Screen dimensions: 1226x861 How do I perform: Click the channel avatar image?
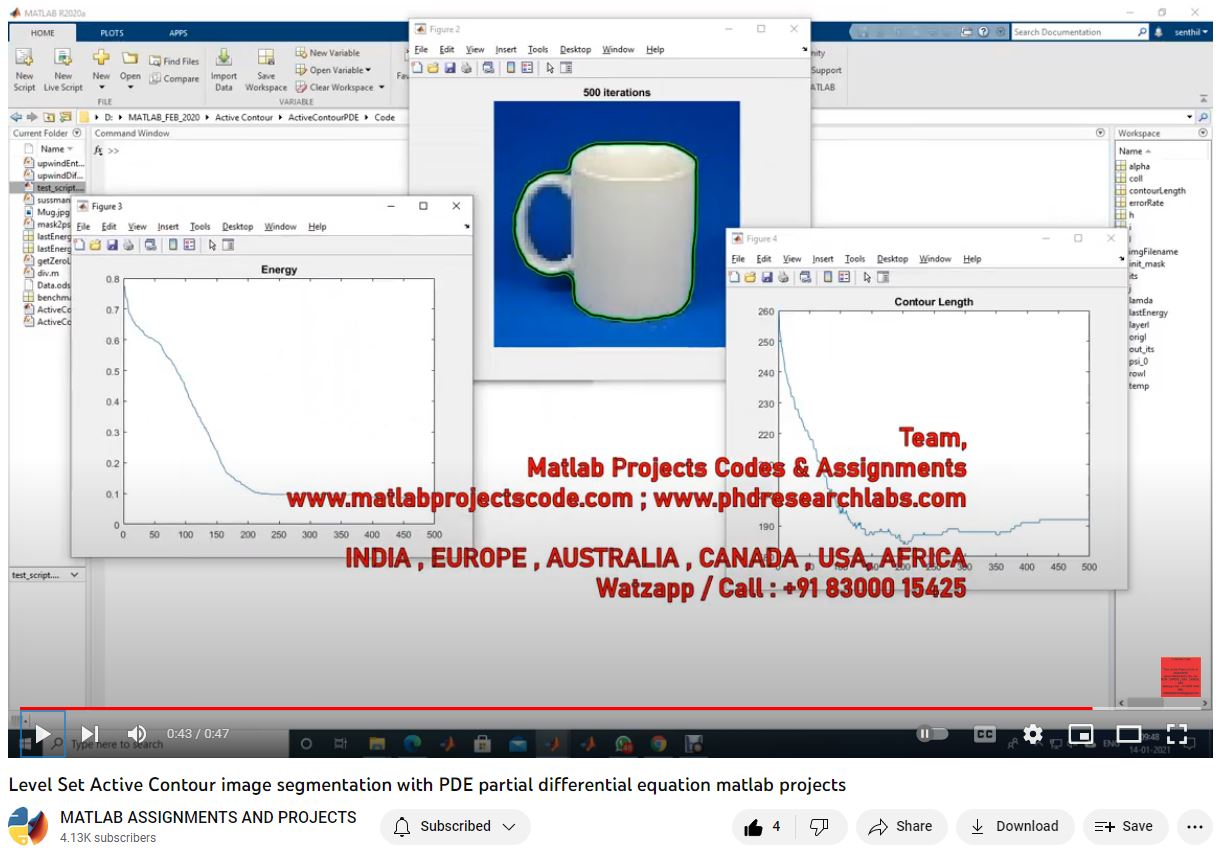click(x=28, y=827)
